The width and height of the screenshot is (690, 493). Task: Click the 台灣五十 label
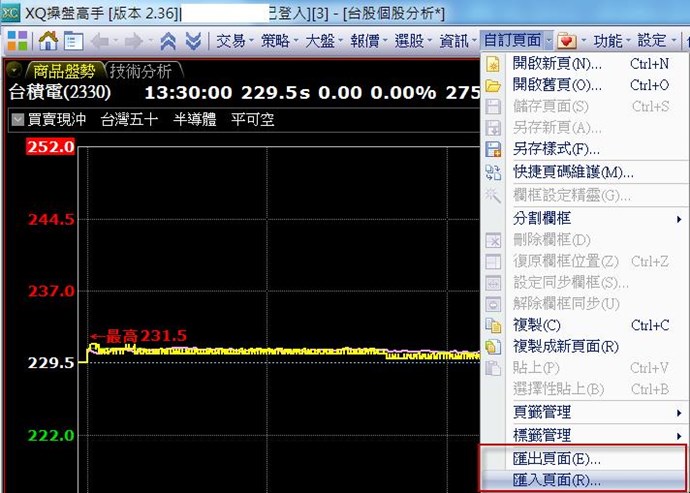[x=129, y=120]
